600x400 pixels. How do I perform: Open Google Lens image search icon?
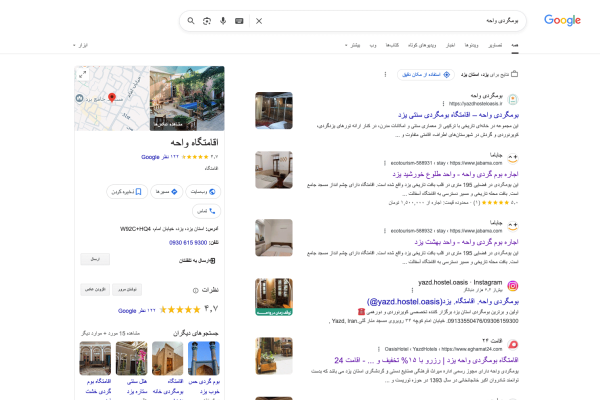[207, 21]
